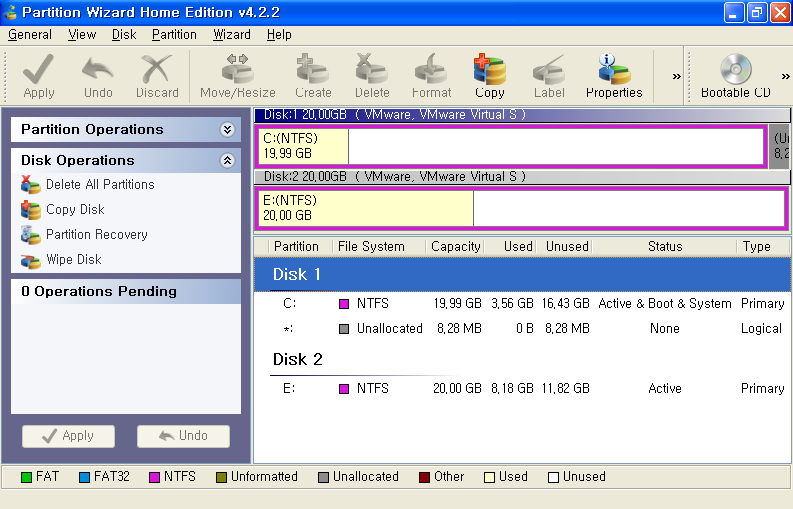Image resolution: width=793 pixels, height=509 pixels.
Task: Click the Other dark red legend swatch
Action: click(424, 477)
